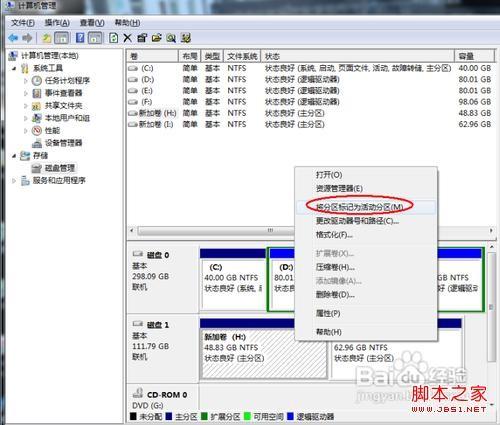Collapse the 系统工具 tree node
This screenshot has width=500, height=425.
[x=14, y=69]
